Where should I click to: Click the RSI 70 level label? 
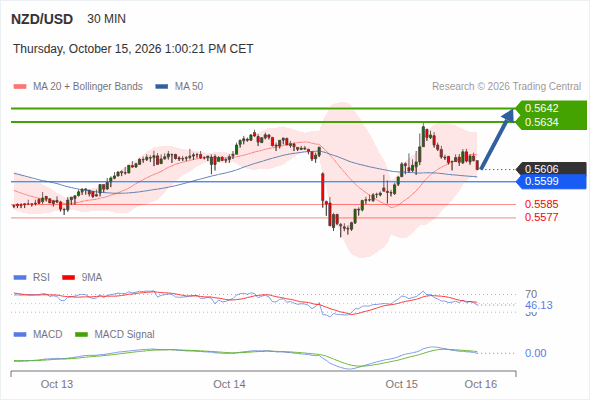[531, 294]
